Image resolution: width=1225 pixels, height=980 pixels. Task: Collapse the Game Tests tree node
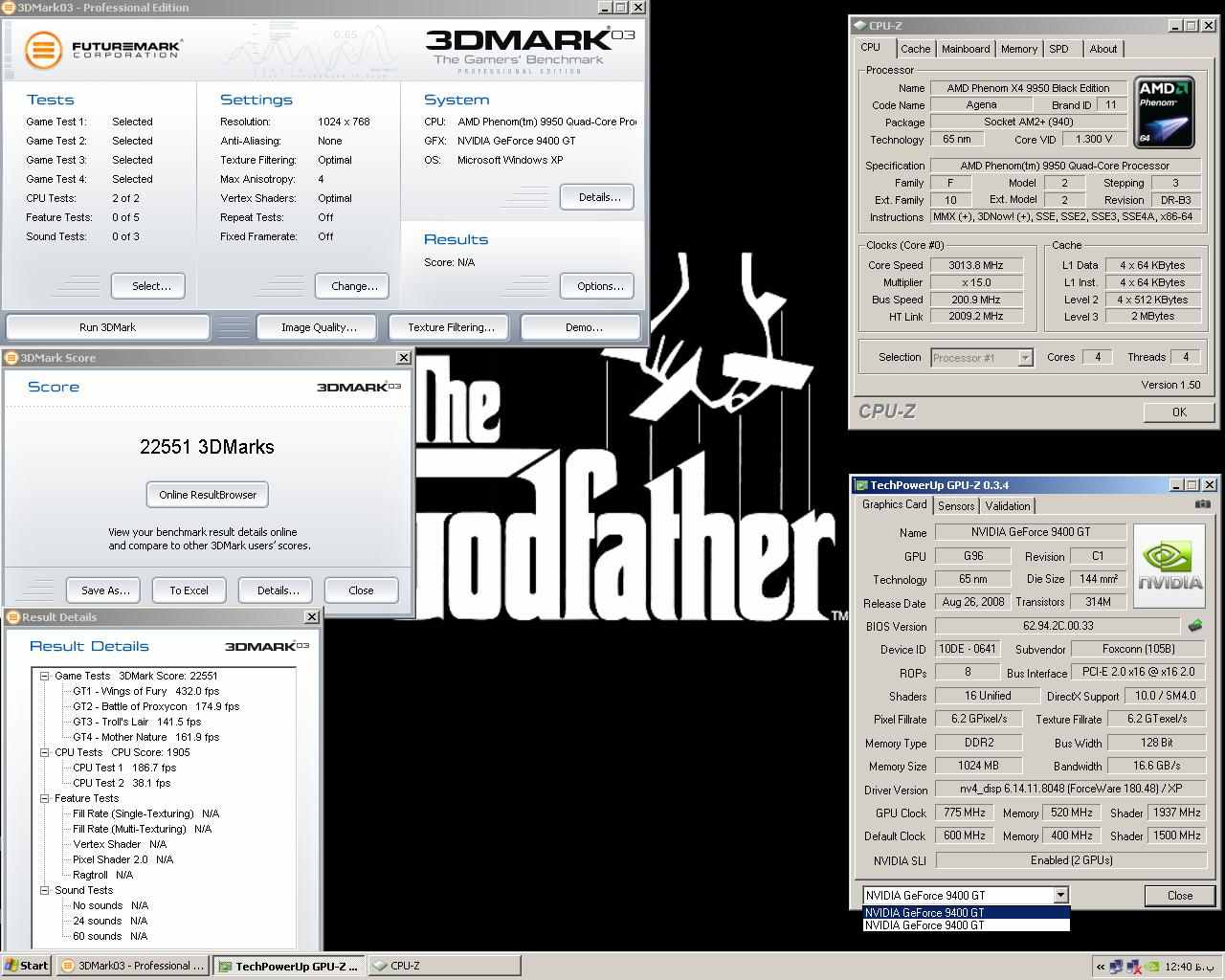pos(44,676)
